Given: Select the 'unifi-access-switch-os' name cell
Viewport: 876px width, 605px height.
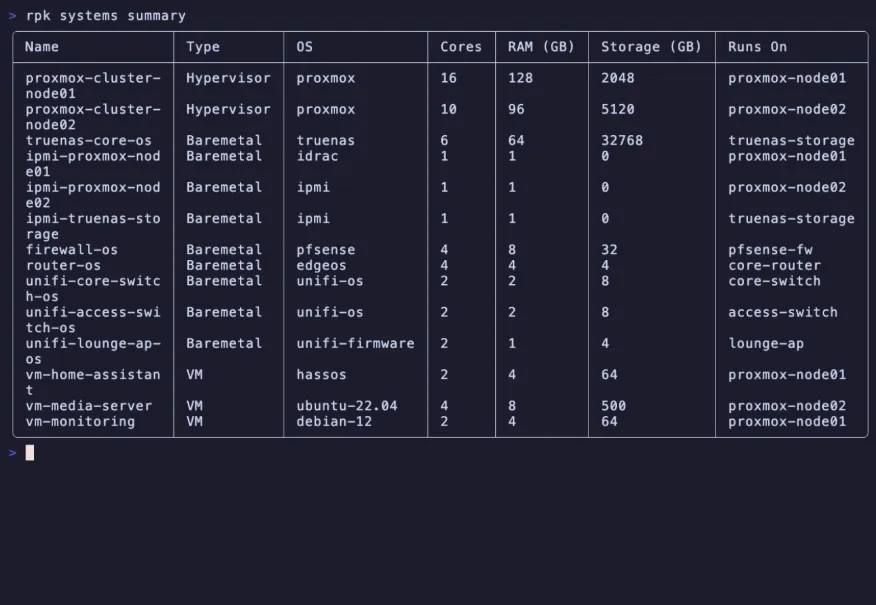Looking at the screenshot, I should 93,320.
